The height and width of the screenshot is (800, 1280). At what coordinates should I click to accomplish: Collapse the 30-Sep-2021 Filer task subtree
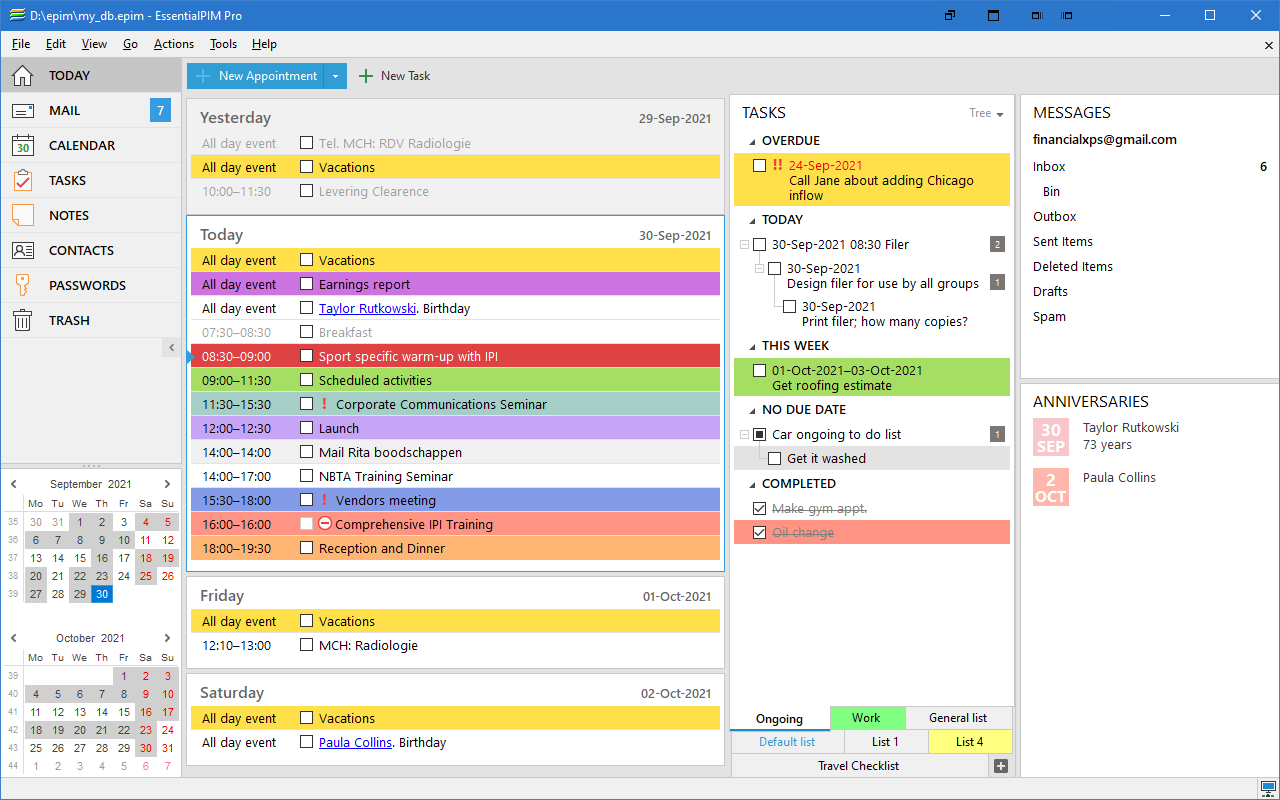coord(743,243)
